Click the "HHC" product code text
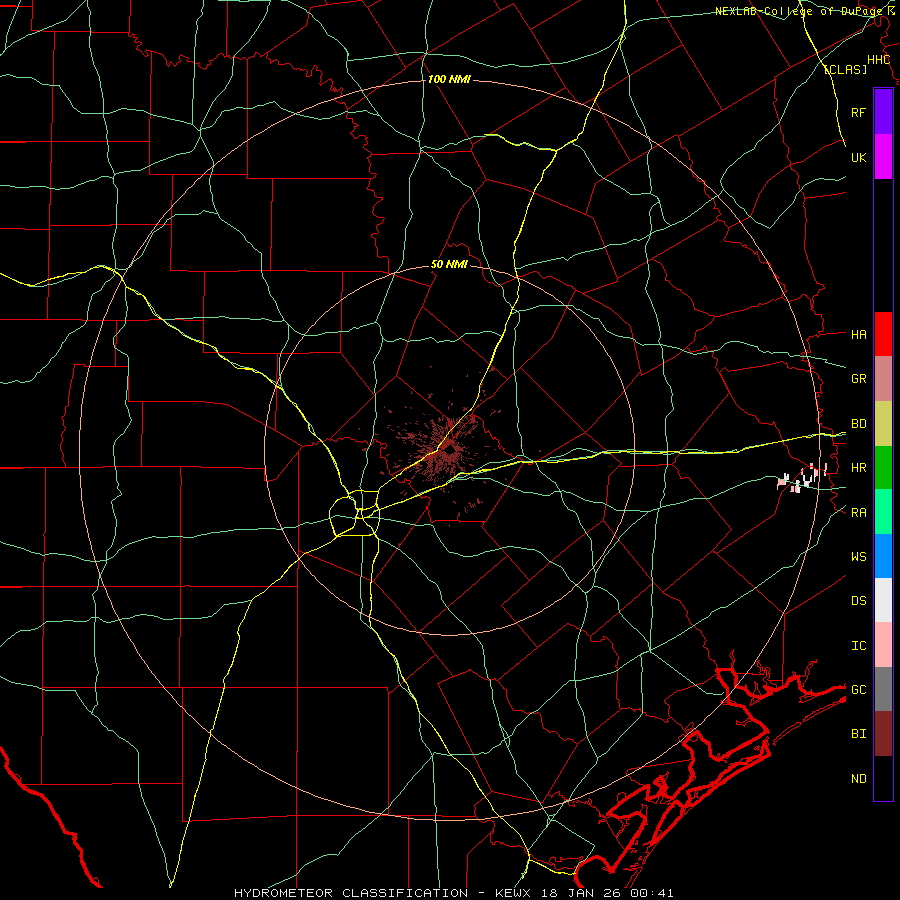This screenshot has width=900, height=900. 879,60
